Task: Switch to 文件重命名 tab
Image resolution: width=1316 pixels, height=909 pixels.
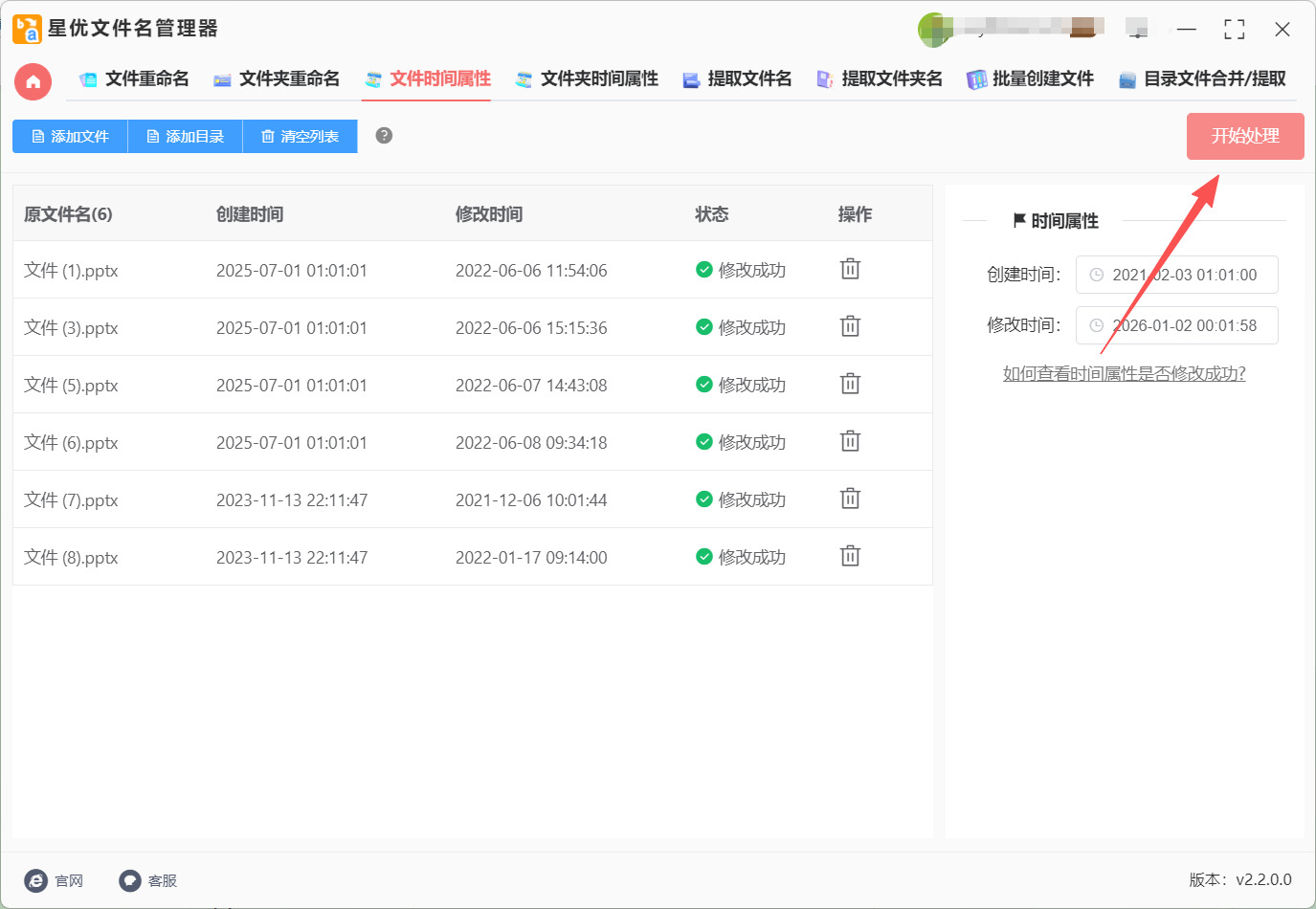Action: 134,79
